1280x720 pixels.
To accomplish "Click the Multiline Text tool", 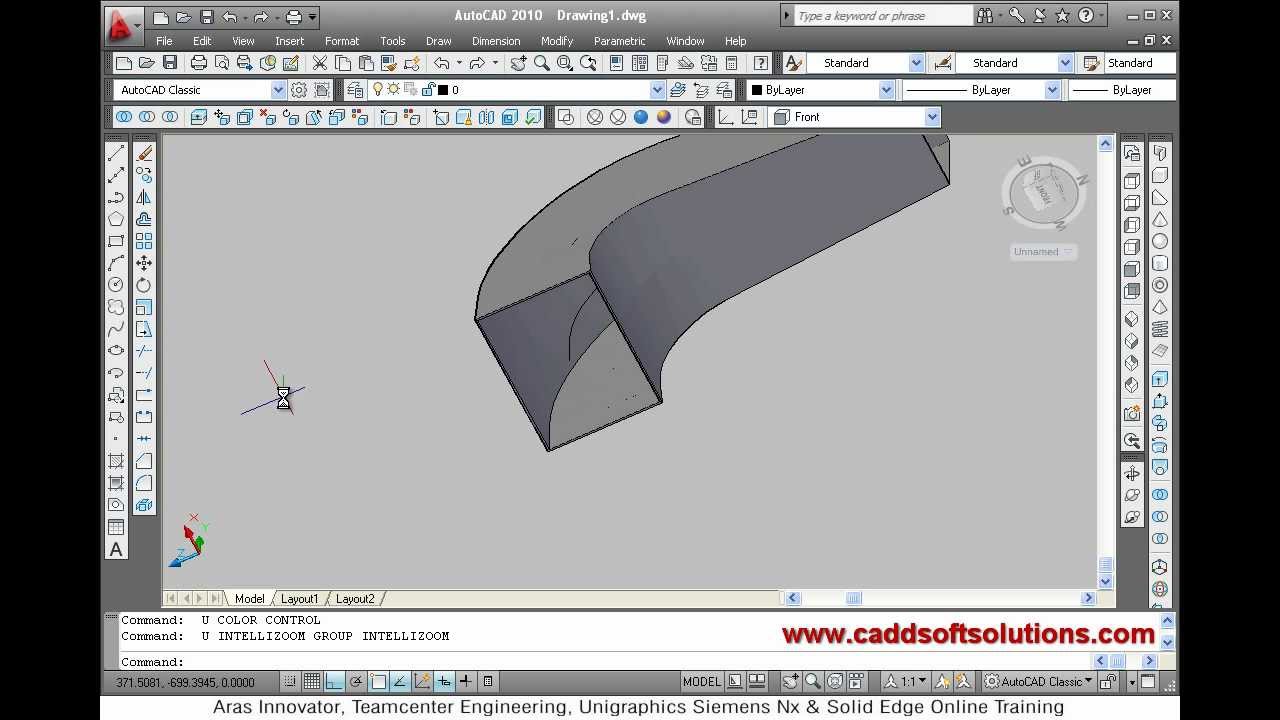I will coord(116,549).
